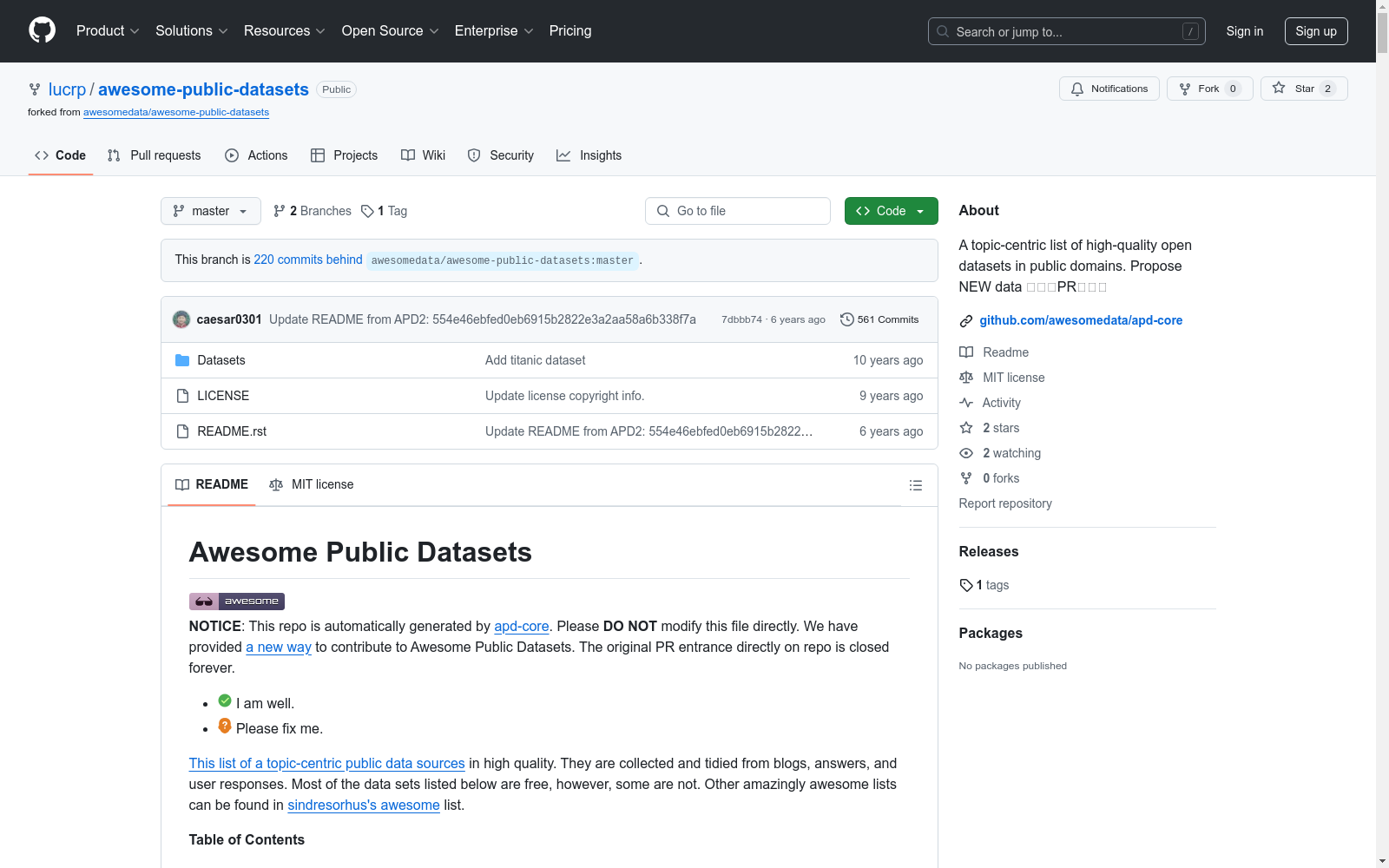The width and height of the screenshot is (1389, 868).
Task: Click the Activity pulse icon in sidebar
Action: click(x=965, y=403)
